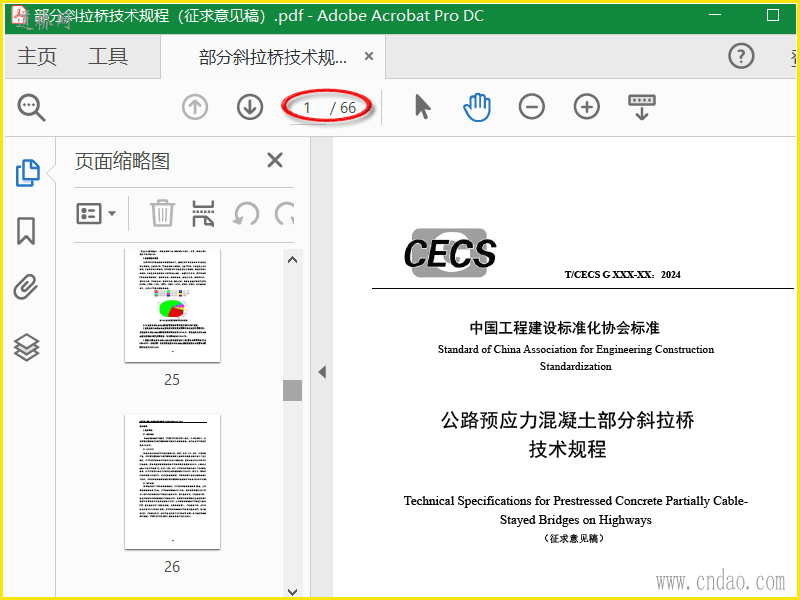Screen dimensions: 800x600
Task: Click the Standardization text line
Action: pos(576,366)
